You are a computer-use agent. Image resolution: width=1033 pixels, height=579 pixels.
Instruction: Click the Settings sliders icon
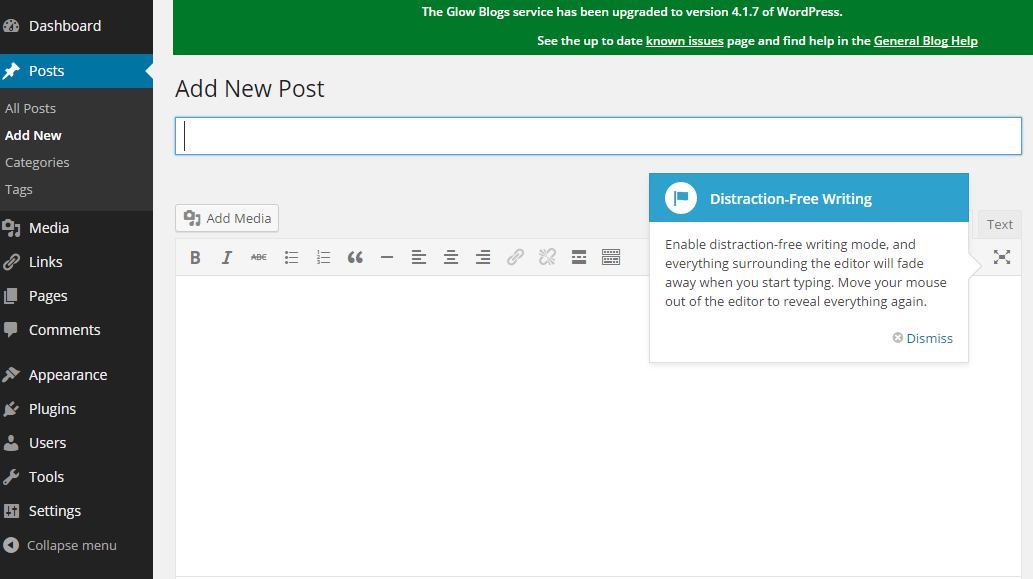11,511
